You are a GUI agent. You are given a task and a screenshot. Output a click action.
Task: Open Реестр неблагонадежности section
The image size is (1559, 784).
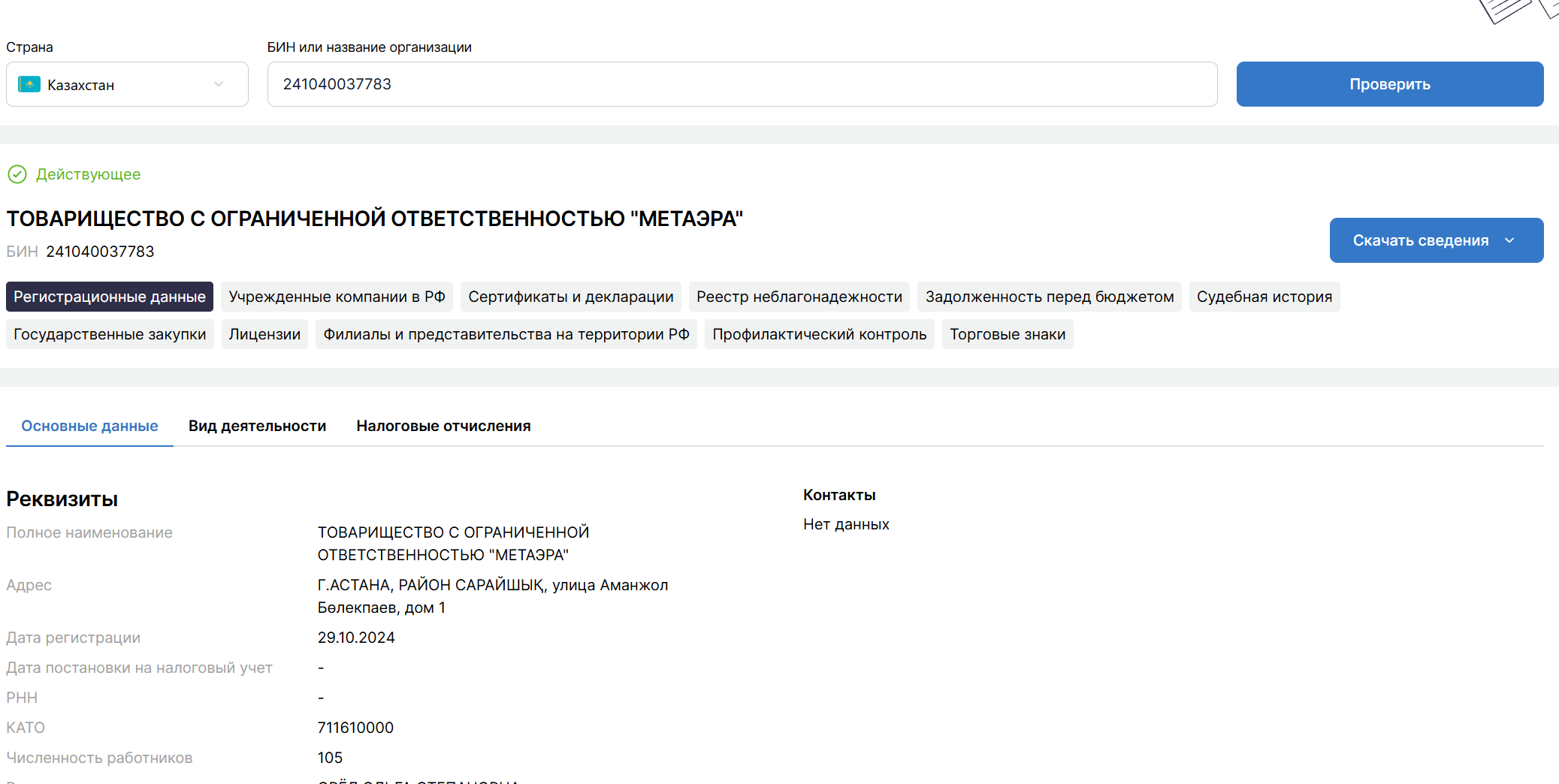[x=799, y=297]
